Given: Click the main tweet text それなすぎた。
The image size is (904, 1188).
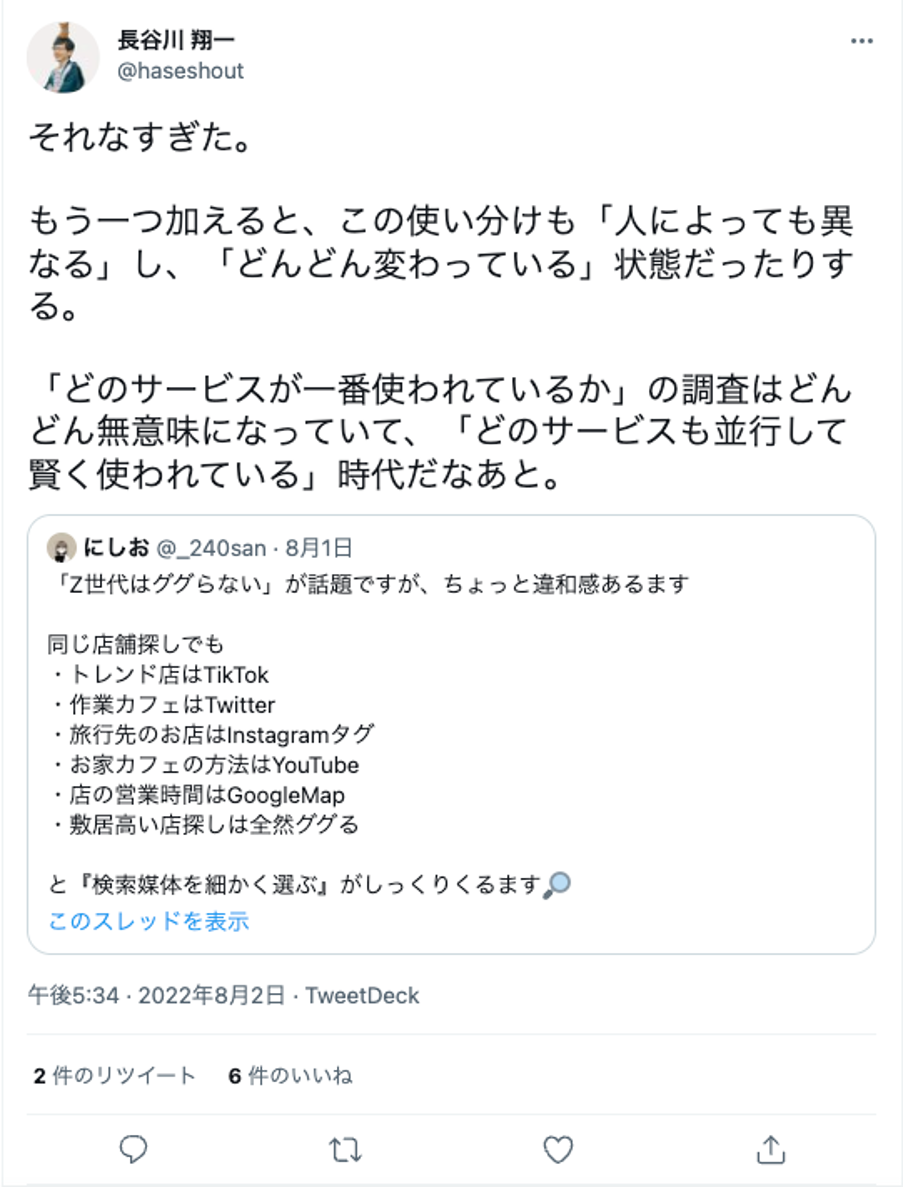Looking at the screenshot, I should pyautogui.click(x=138, y=136).
